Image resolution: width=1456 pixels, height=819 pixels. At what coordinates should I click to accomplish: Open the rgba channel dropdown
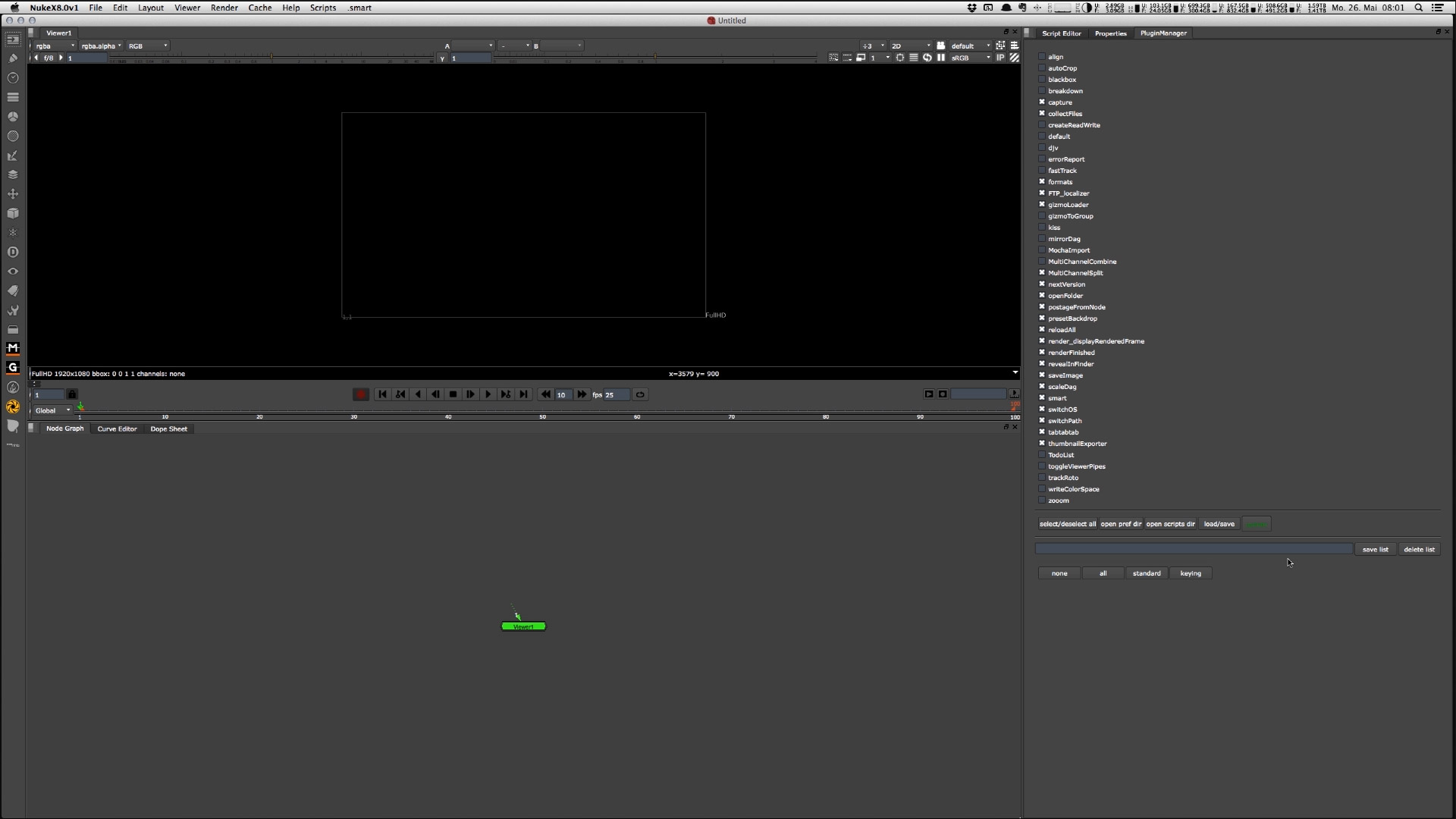click(x=55, y=46)
